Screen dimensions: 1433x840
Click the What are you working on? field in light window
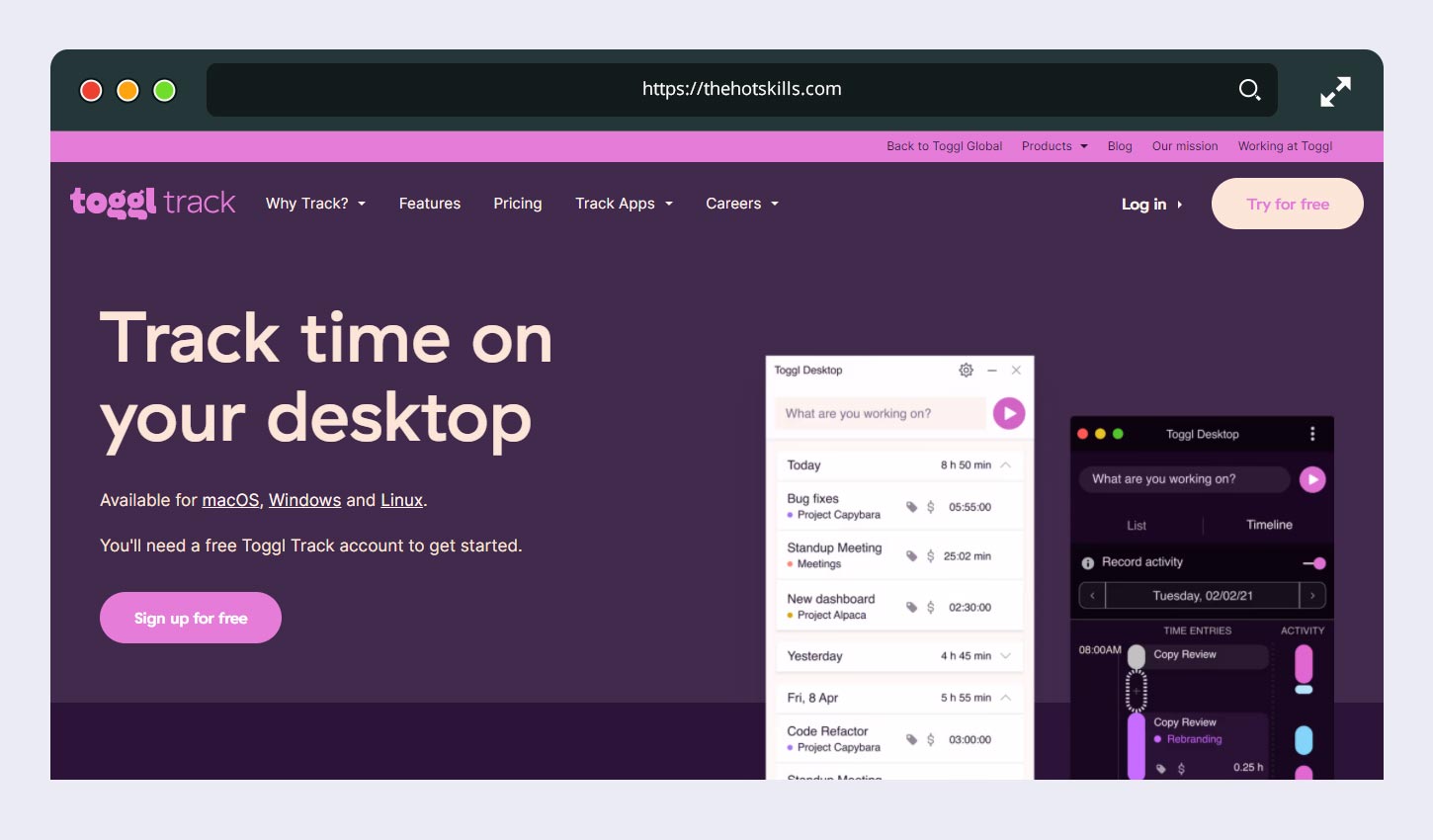point(881,413)
